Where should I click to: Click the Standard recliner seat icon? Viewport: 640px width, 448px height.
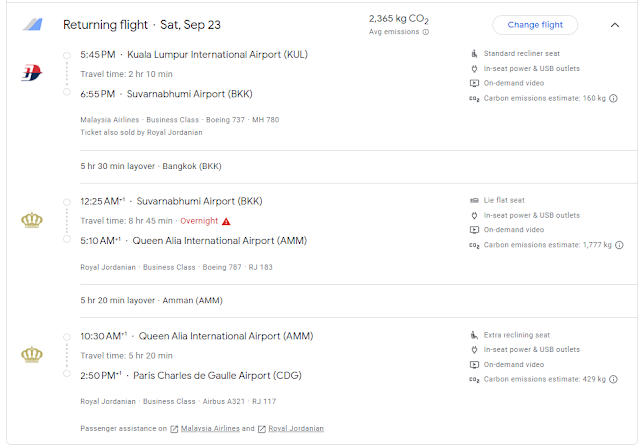point(474,53)
